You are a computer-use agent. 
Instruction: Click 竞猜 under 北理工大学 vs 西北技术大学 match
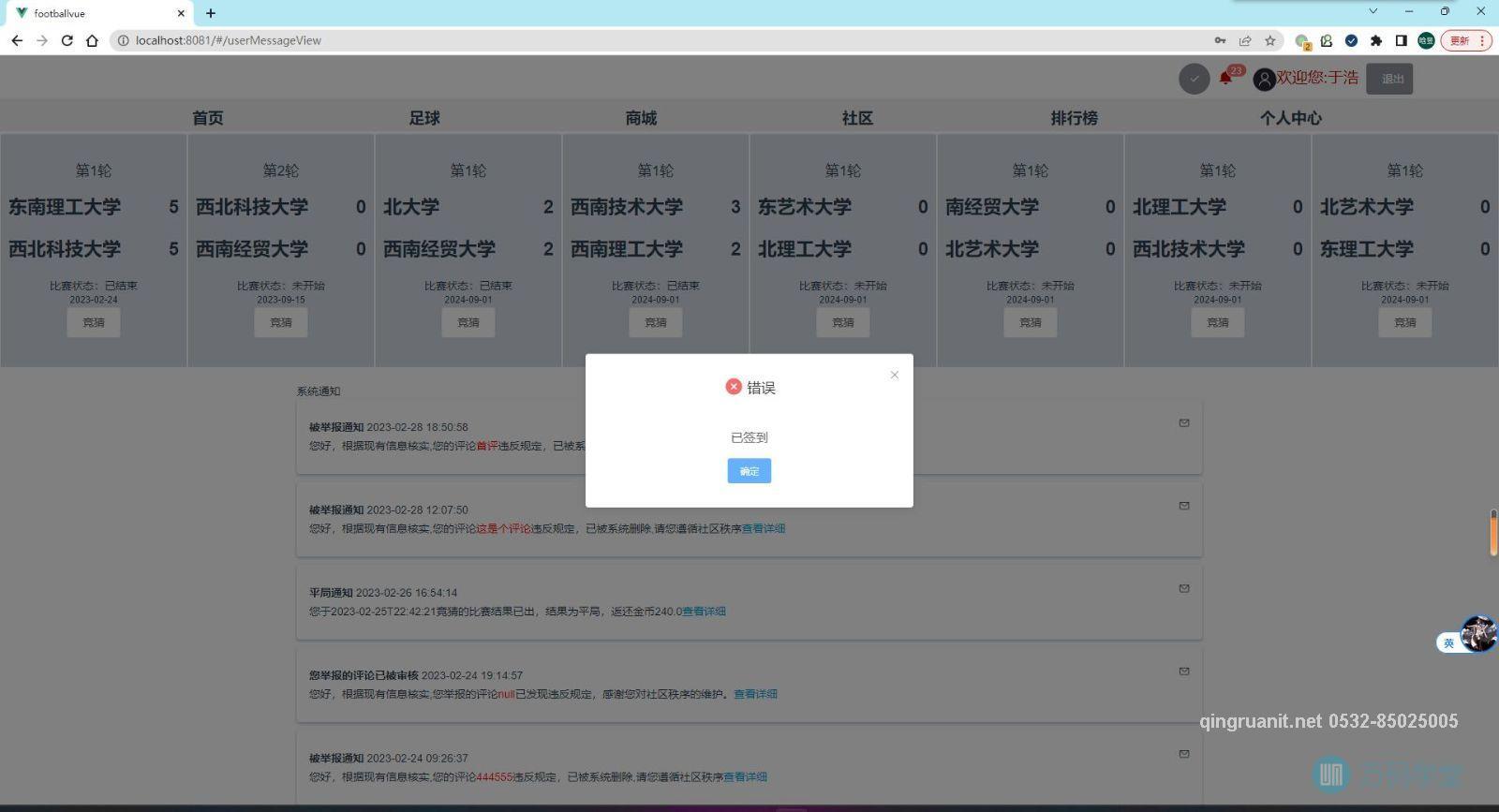click(x=1218, y=322)
